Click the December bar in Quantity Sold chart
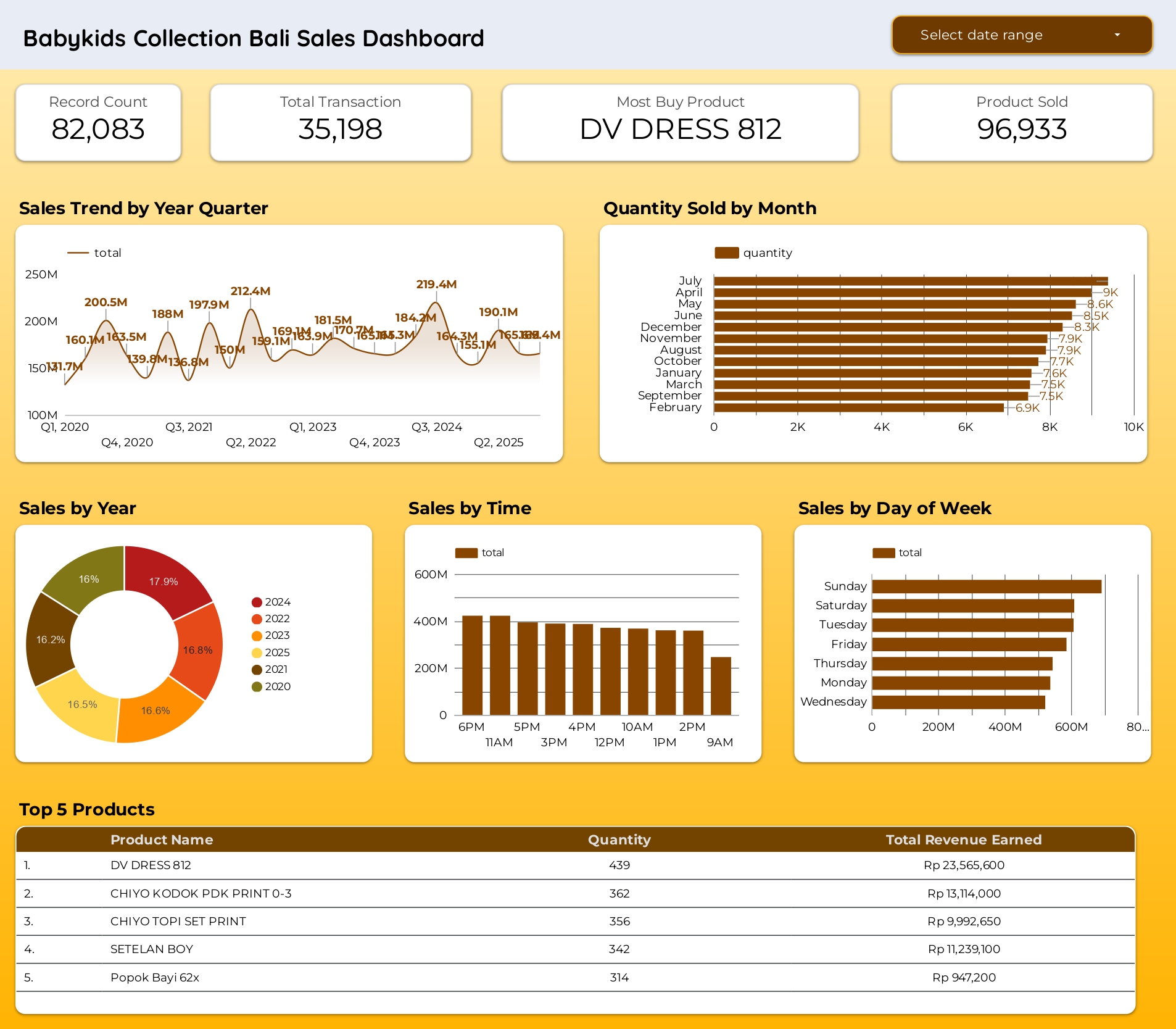Screen dimensions: 1176x1029 (x=888, y=327)
